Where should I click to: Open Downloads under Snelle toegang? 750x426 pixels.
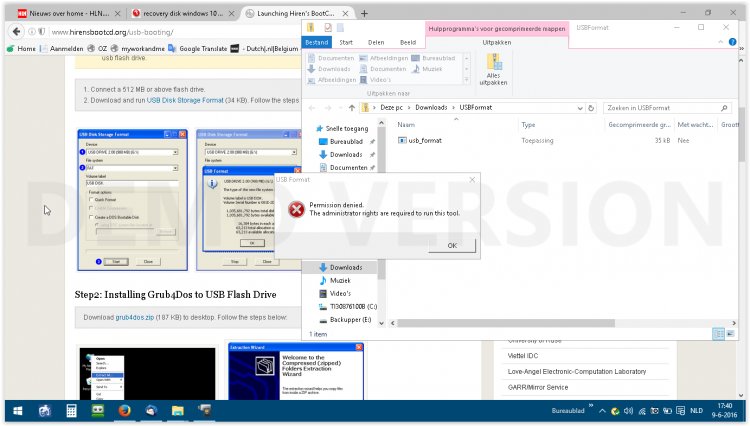(346, 155)
